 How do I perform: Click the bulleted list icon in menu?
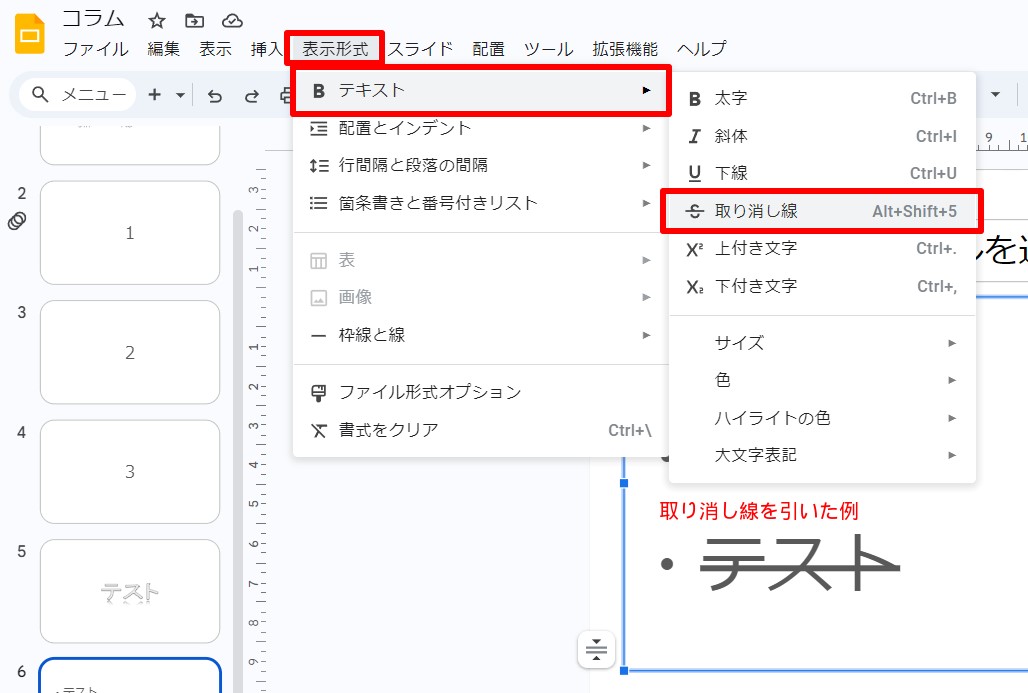319,203
